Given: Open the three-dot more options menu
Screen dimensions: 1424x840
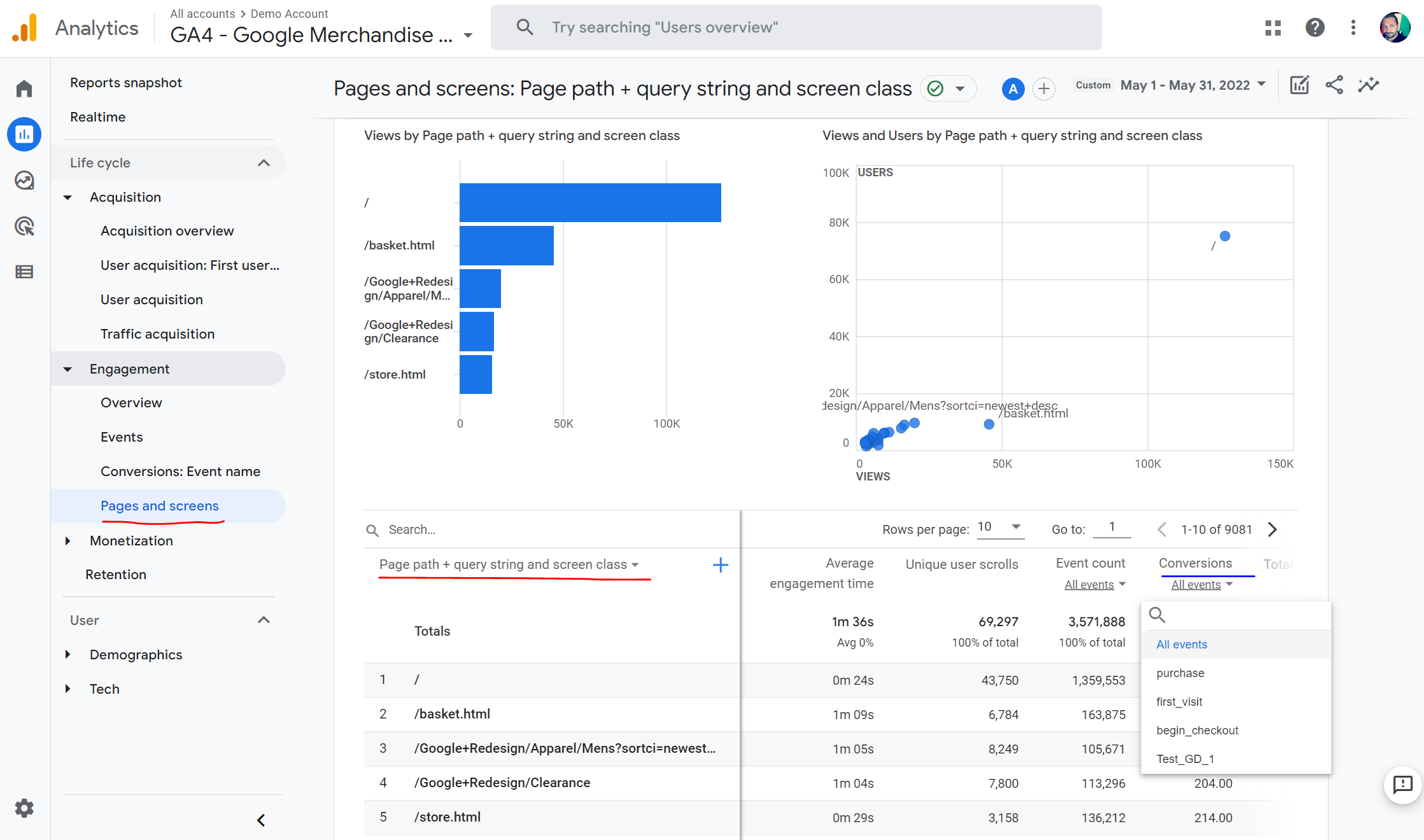Looking at the screenshot, I should coord(1353,28).
